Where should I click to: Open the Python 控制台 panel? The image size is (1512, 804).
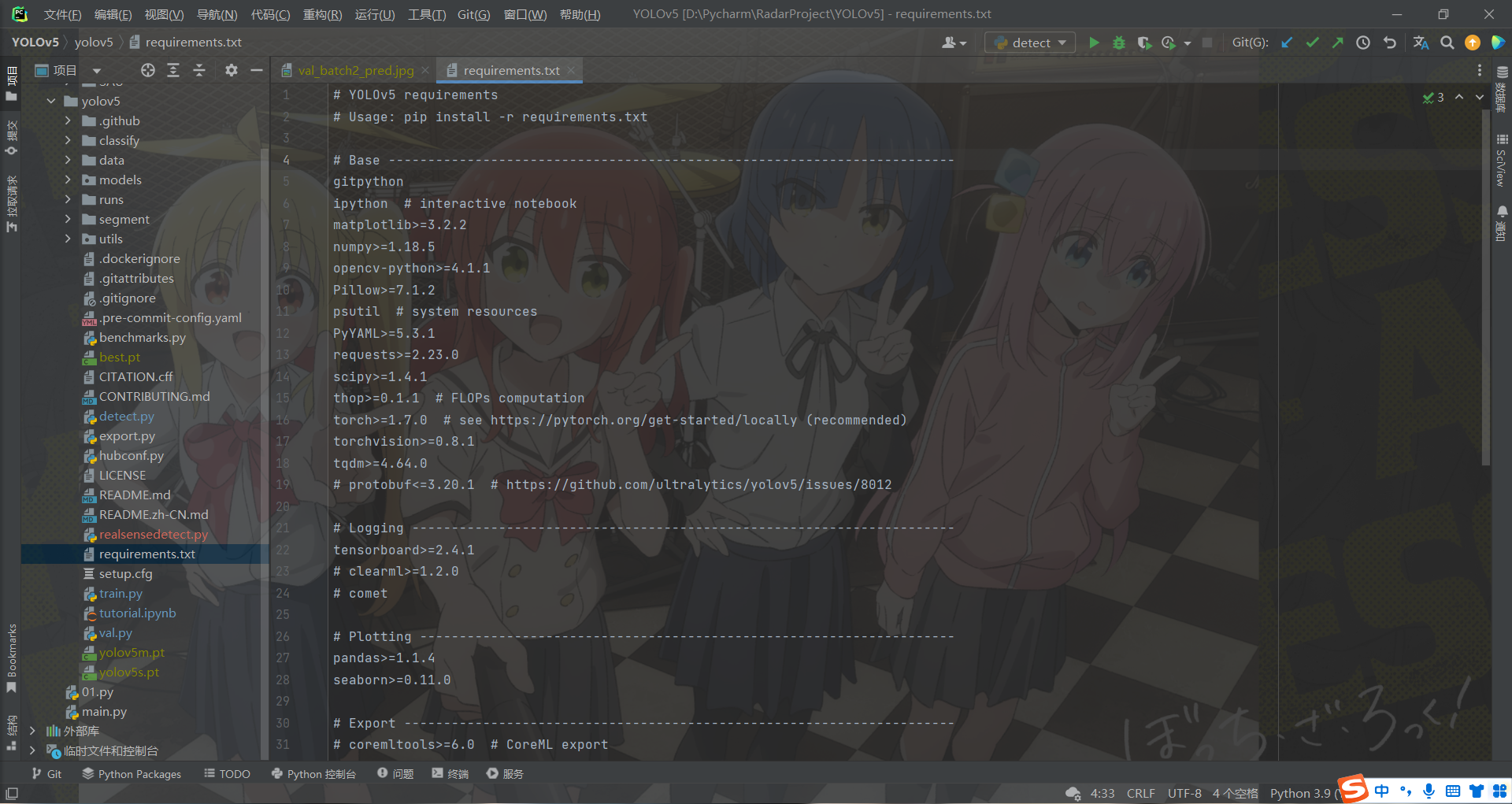pyautogui.click(x=313, y=774)
